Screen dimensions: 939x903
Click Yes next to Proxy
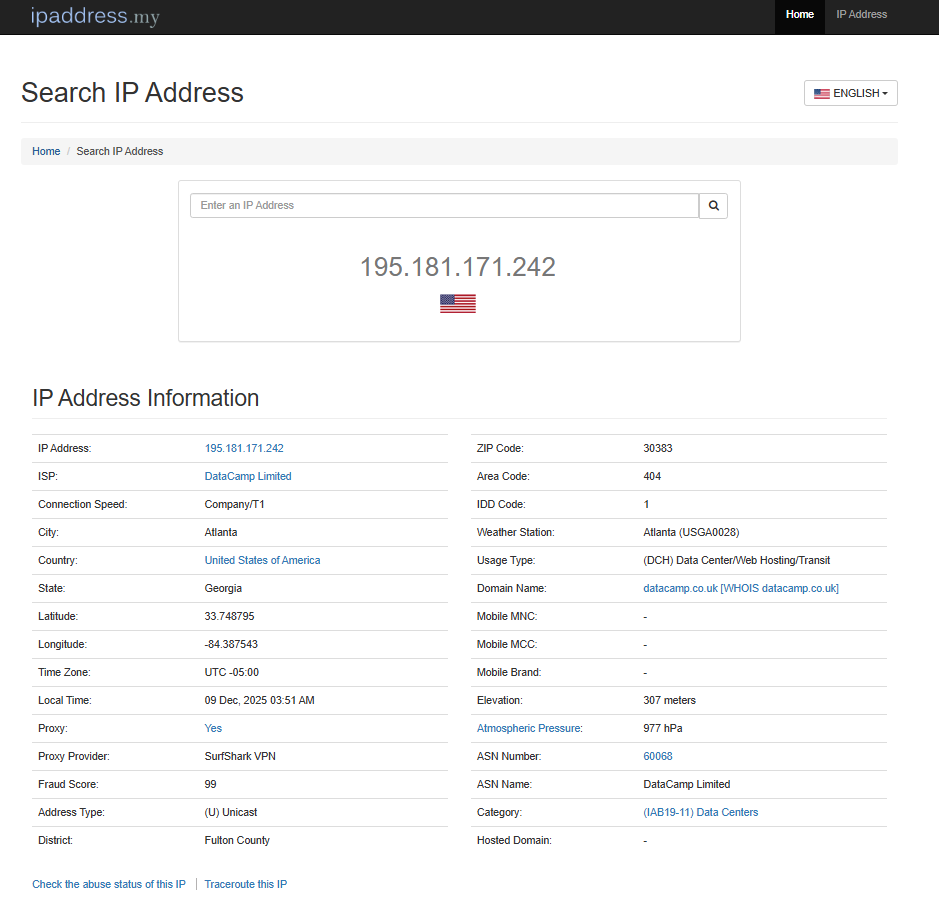click(x=212, y=728)
